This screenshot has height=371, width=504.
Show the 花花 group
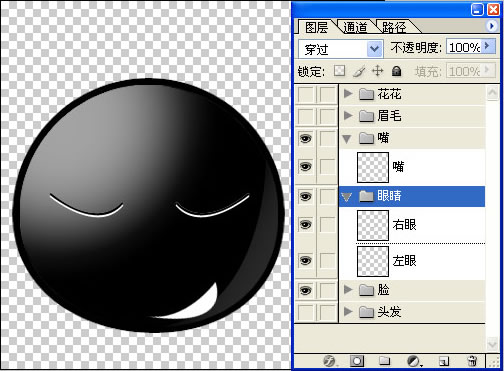[x=305, y=94]
